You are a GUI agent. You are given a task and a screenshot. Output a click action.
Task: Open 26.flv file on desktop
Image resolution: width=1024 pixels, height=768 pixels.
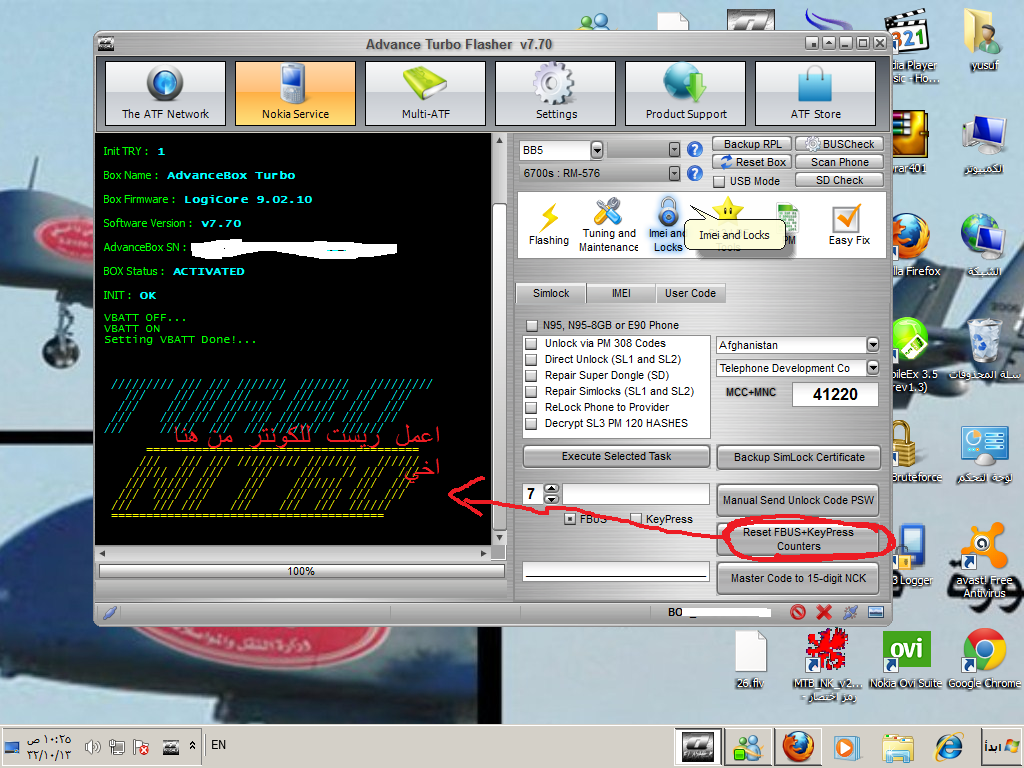point(750,660)
